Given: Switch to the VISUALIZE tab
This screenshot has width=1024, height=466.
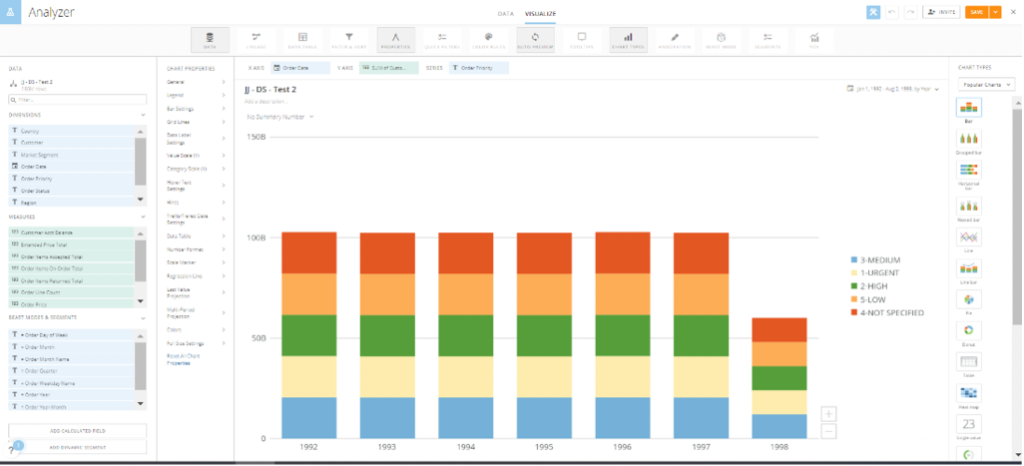Looking at the screenshot, I should (x=540, y=13).
